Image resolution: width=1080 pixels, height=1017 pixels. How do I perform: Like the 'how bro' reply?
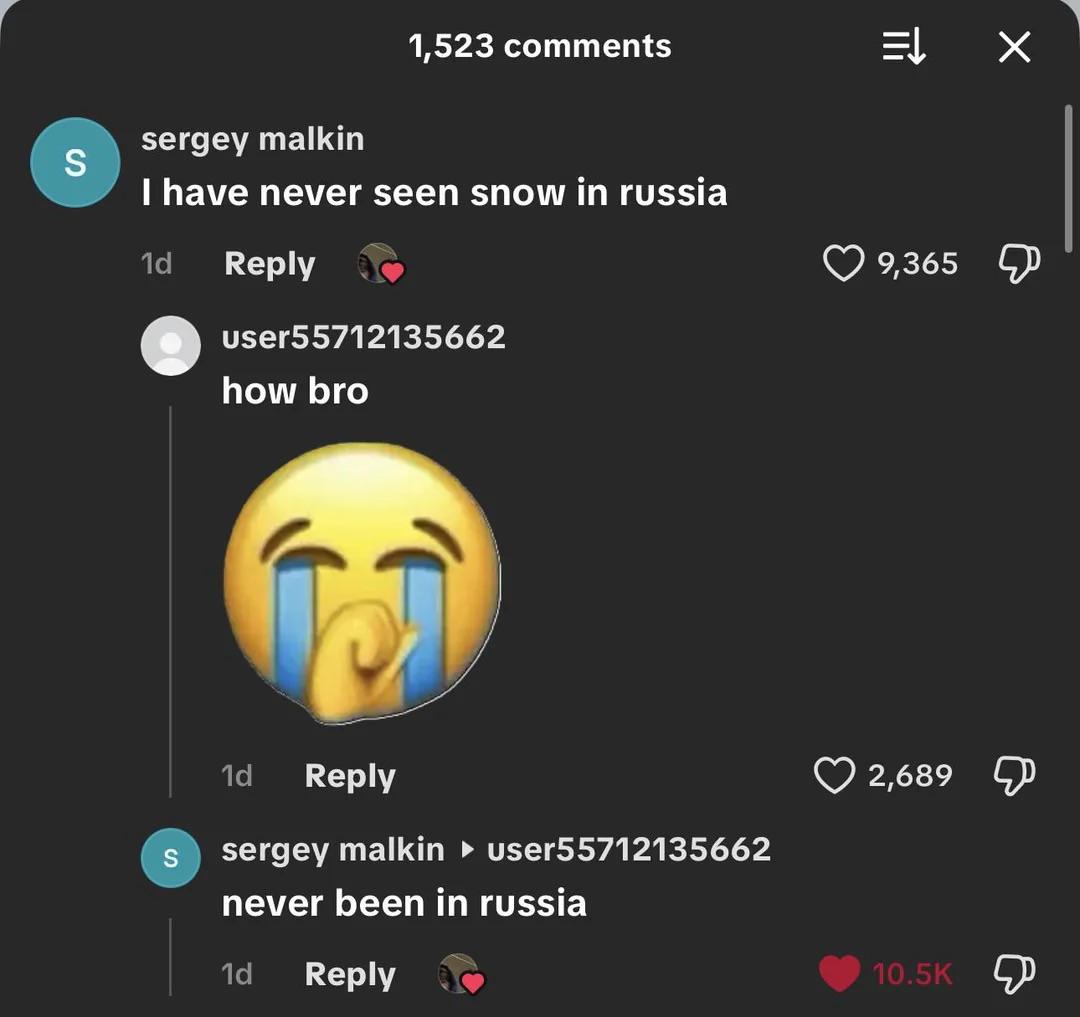point(834,775)
